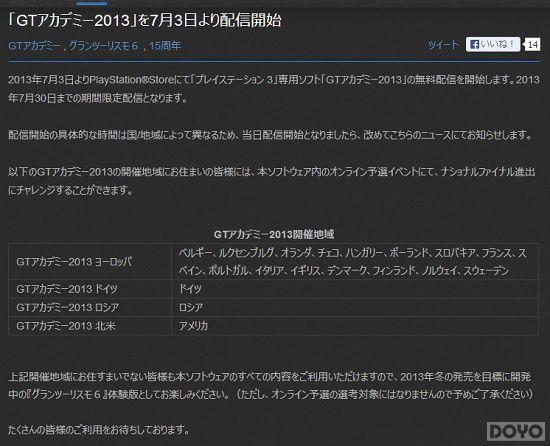Open the グランツーリスモ６ tag link

(104, 46)
